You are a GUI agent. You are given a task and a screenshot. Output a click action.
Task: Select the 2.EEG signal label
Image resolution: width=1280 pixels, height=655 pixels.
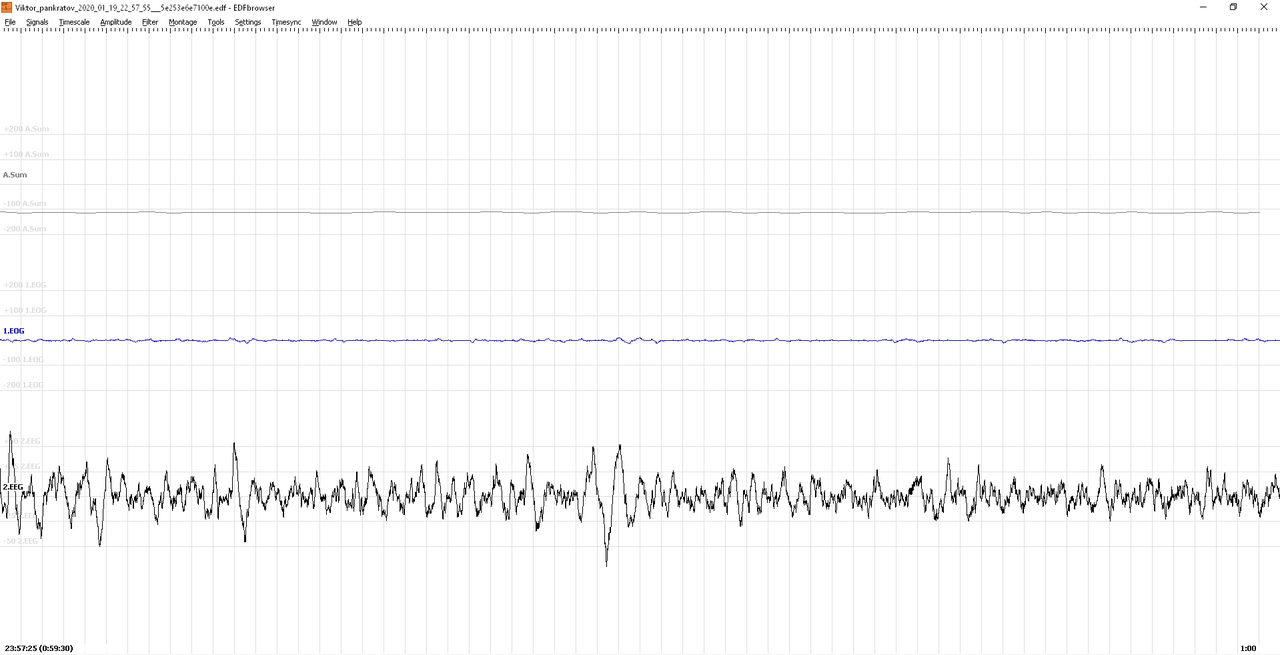pyautogui.click(x=13, y=487)
